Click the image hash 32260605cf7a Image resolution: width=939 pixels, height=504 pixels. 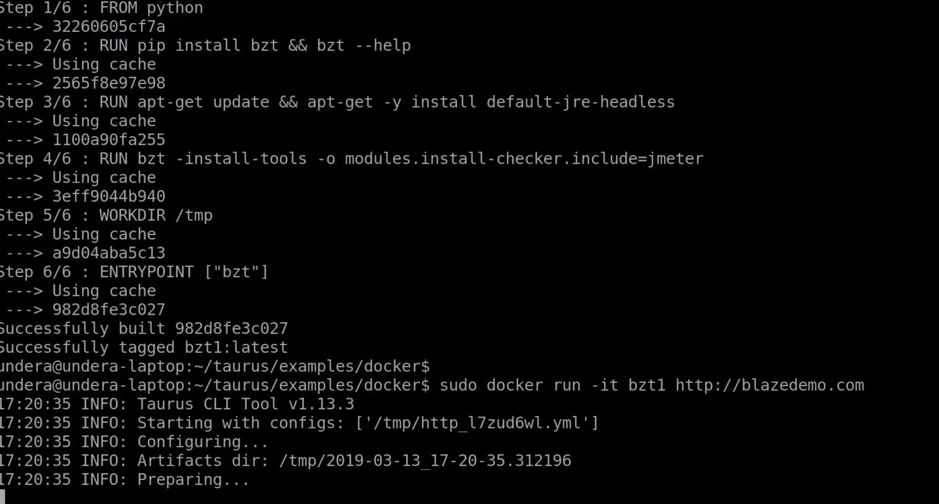tap(108, 26)
